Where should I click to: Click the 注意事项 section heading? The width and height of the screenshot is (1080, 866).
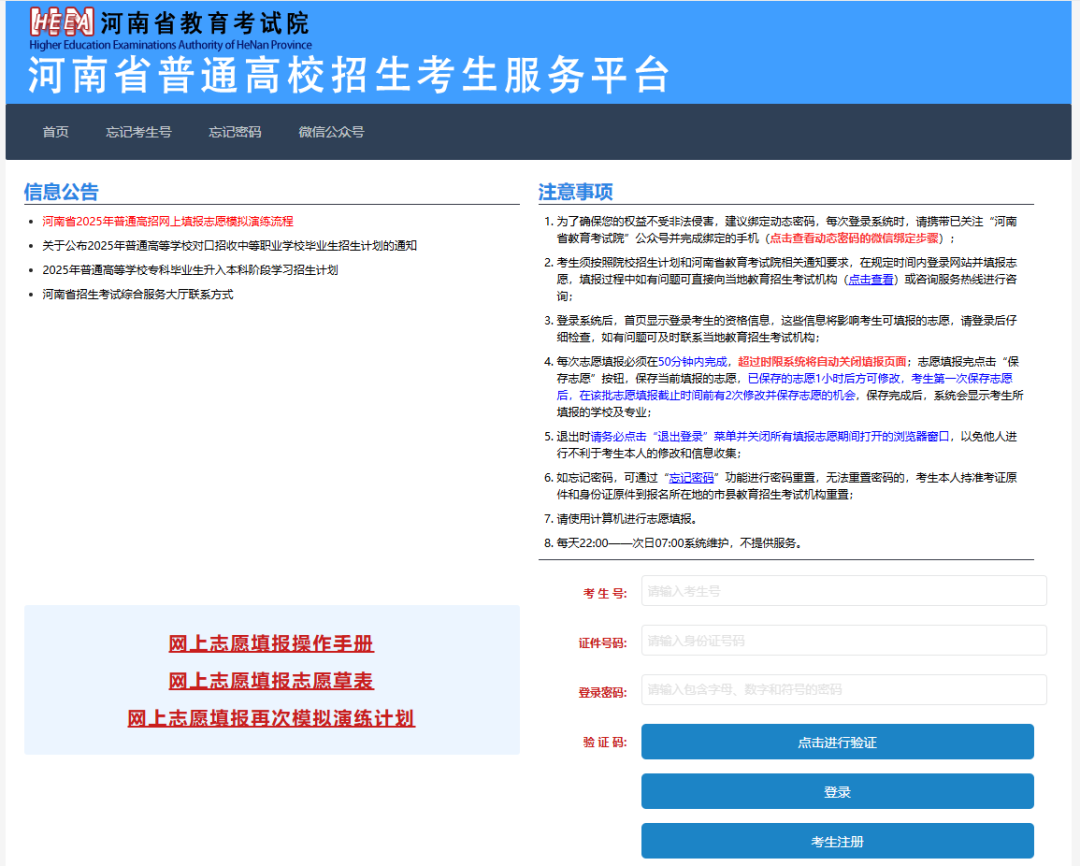576,192
